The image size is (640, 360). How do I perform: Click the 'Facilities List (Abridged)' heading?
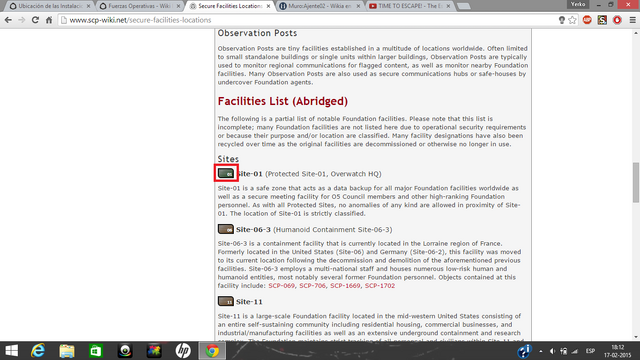tap(282, 101)
